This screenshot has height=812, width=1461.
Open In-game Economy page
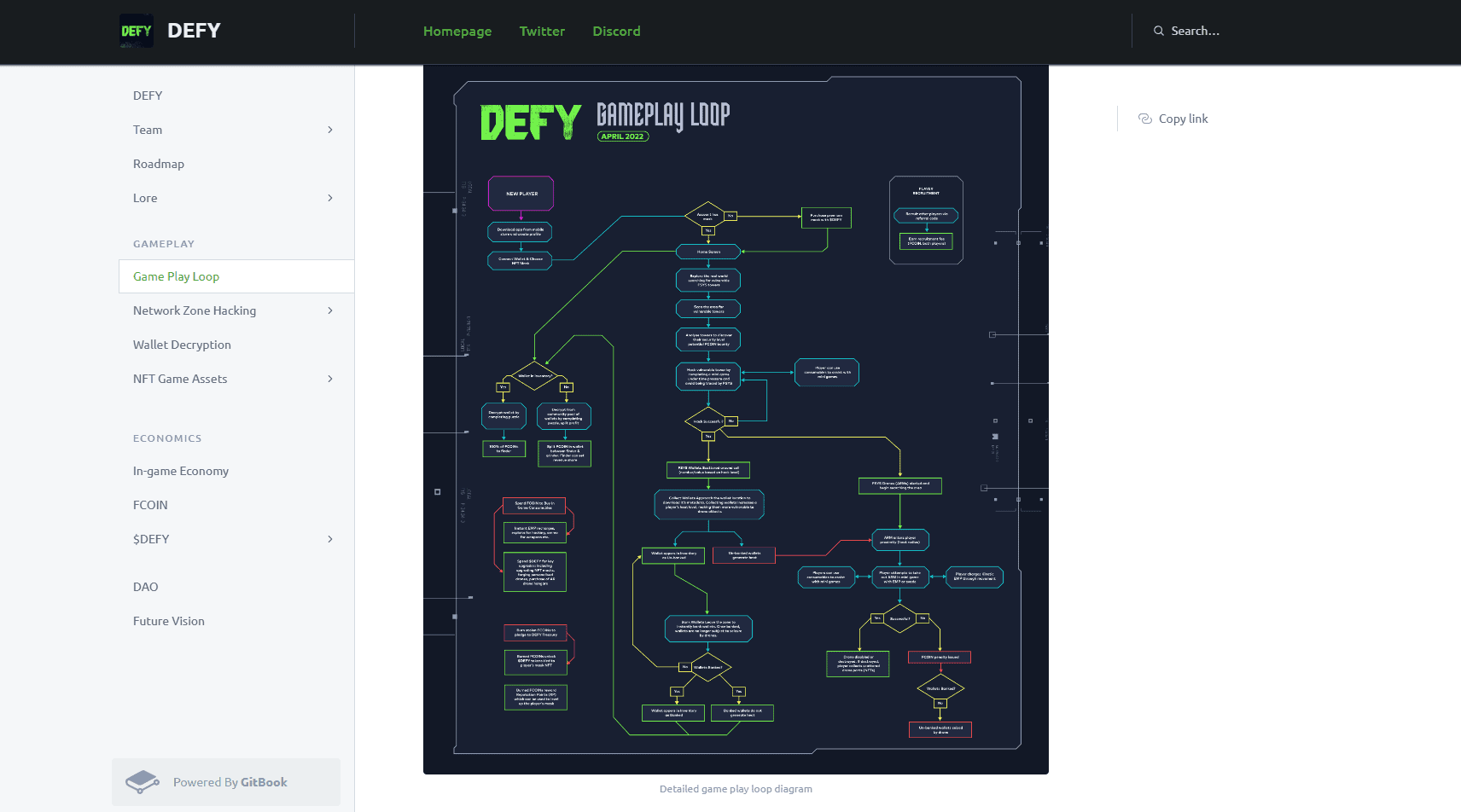coord(236,471)
